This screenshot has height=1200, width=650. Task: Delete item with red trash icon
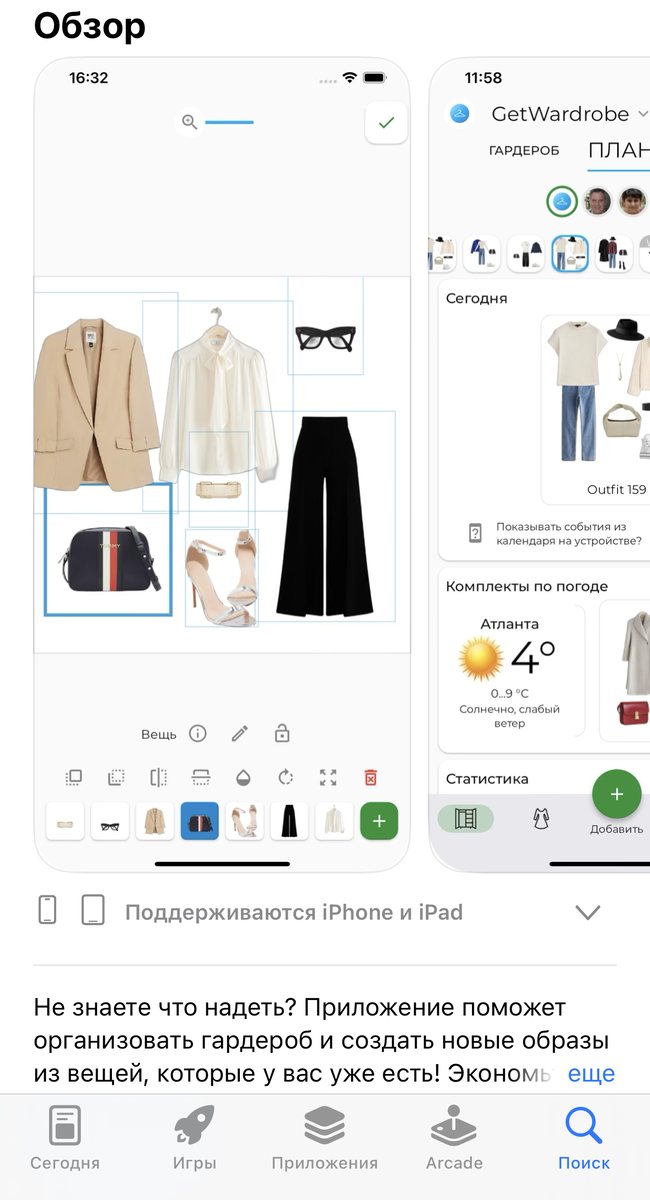point(370,777)
